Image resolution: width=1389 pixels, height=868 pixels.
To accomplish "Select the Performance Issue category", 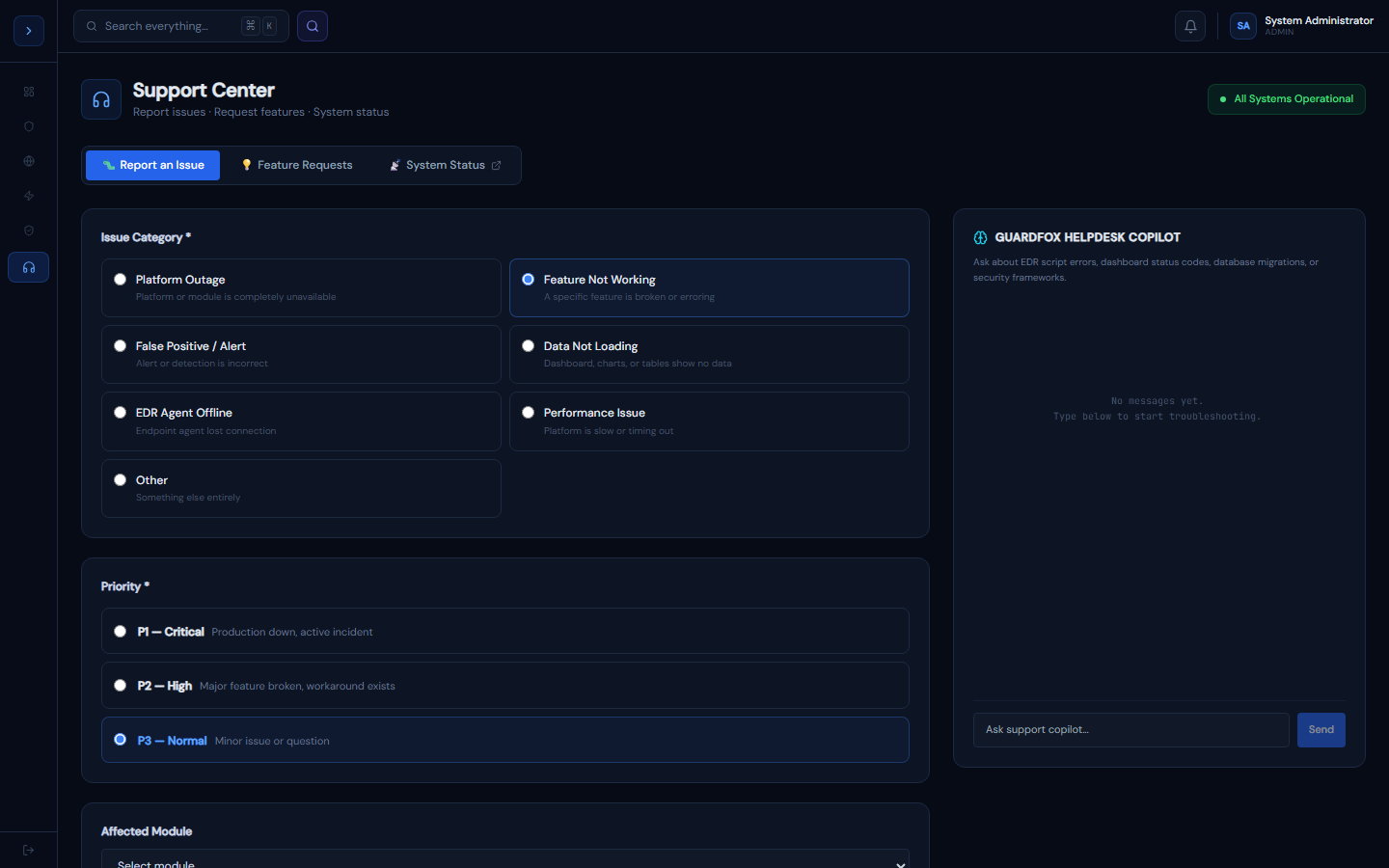I will click(x=709, y=421).
